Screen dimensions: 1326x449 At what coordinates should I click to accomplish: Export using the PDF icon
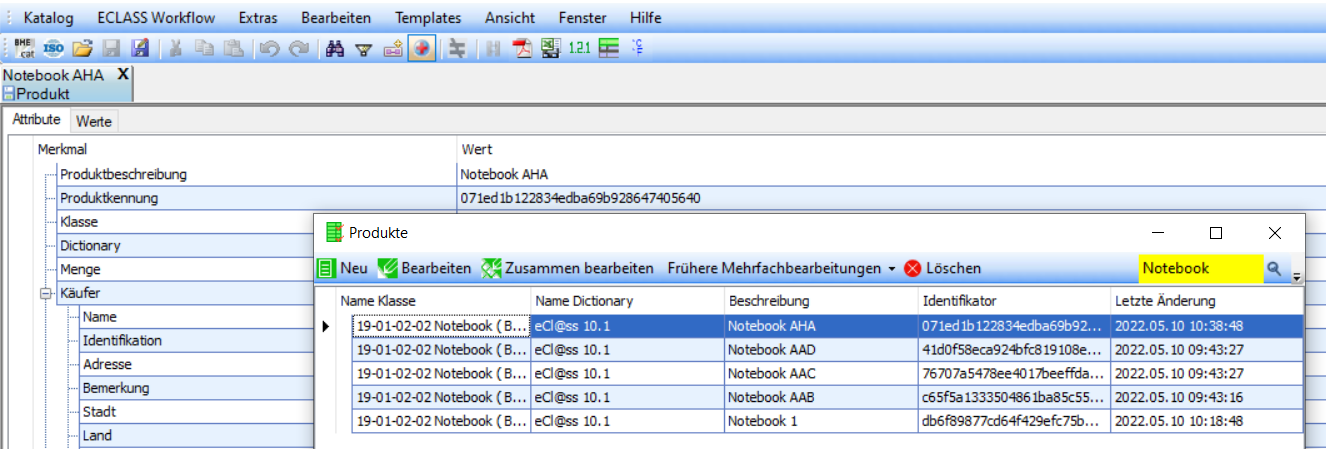coord(523,48)
